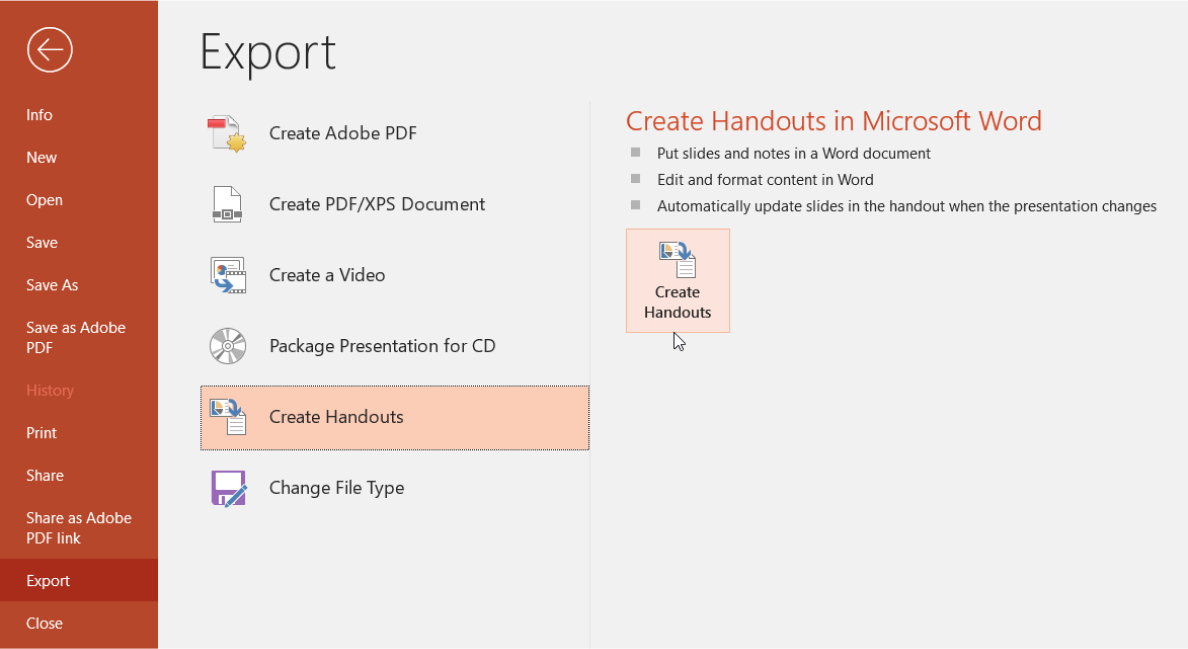Image resolution: width=1188 pixels, height=649 pixels.
Task: Choose Create PDF/XPS Document option
Action: pos(395,204)
